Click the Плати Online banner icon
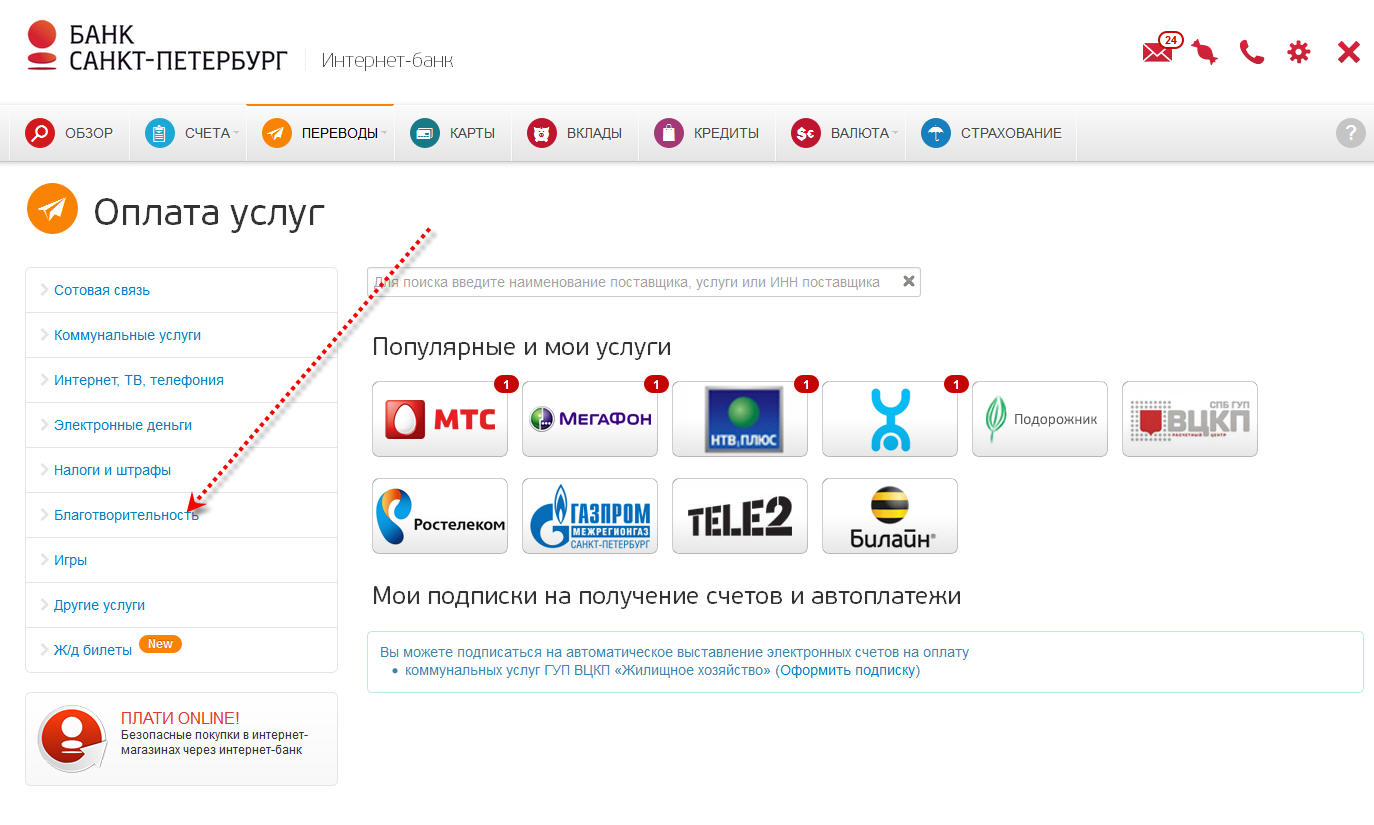 pyautogui.click(x=72, y=739)
